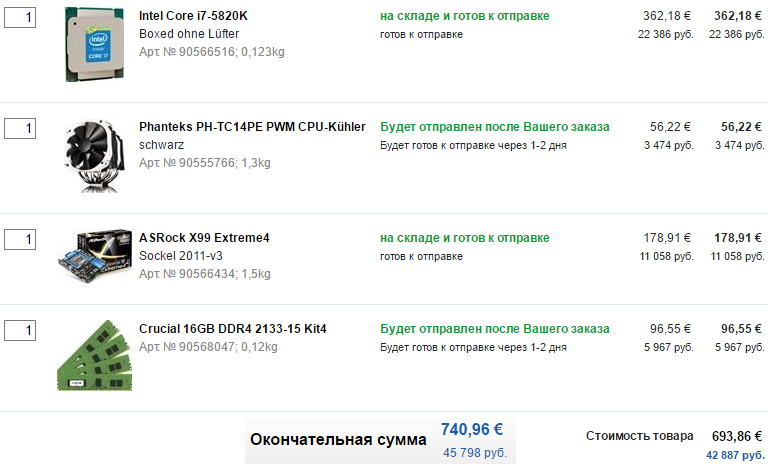Select quantity field for Crucial 16GB DDR4
The width and height of the screenshot is (770, 468).
(x=20, y=330)
